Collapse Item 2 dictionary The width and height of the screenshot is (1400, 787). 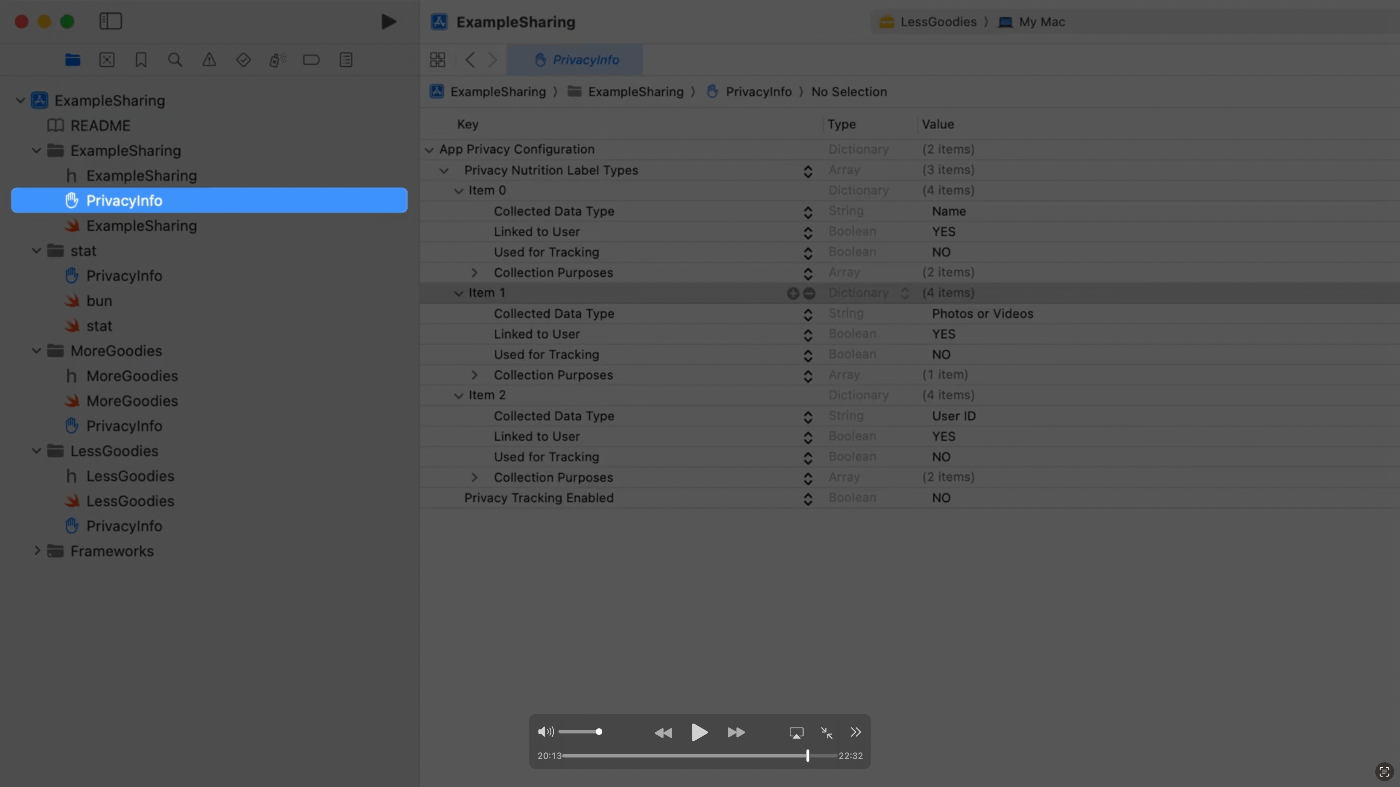pos(459,395)
